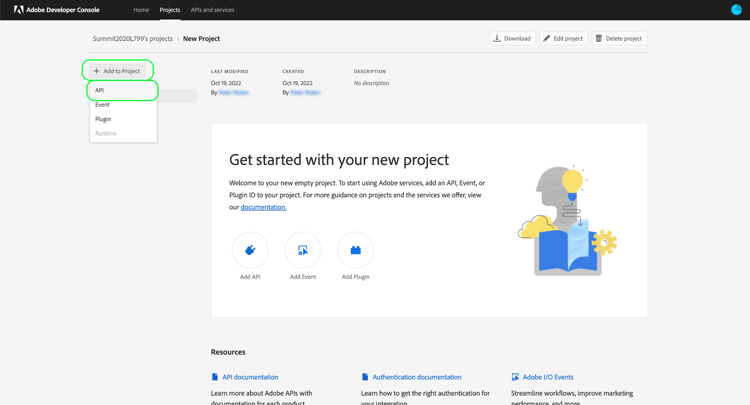Open the APIs and services tab
The height and width of the screenshot is (405, 750).
tap(212, 10)
